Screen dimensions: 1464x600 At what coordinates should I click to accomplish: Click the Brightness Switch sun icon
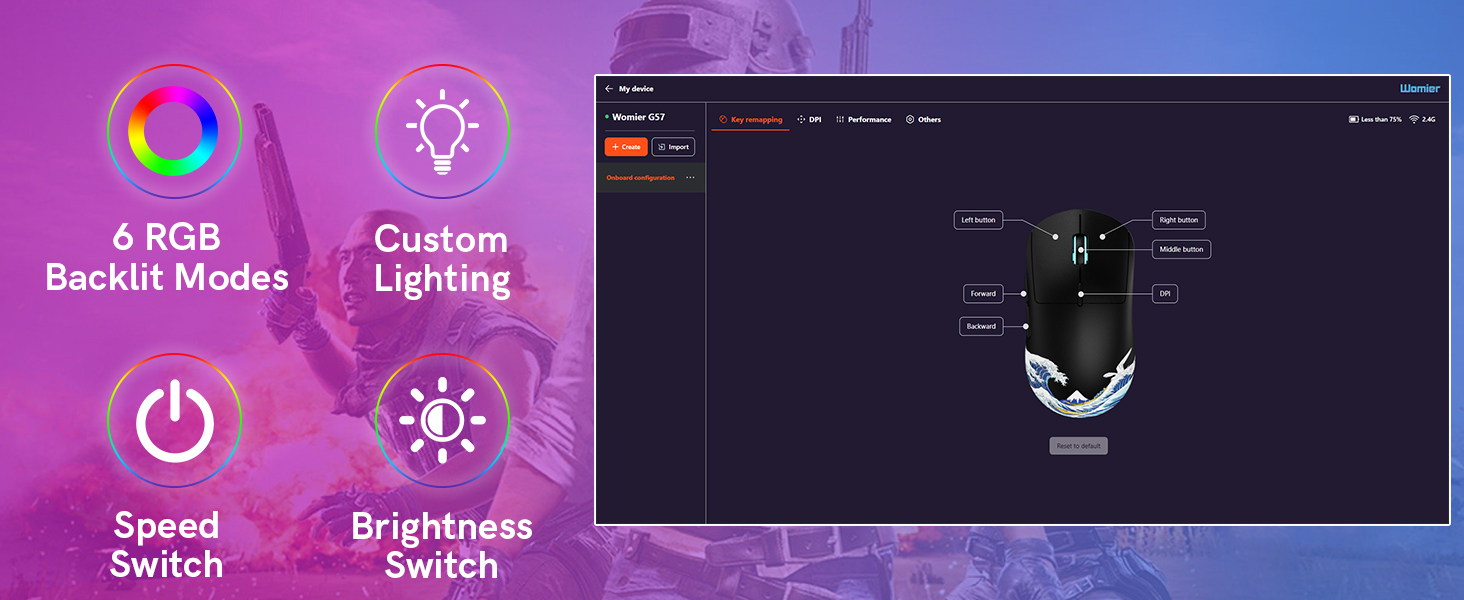pyautogui.click(x=442, y=420)
